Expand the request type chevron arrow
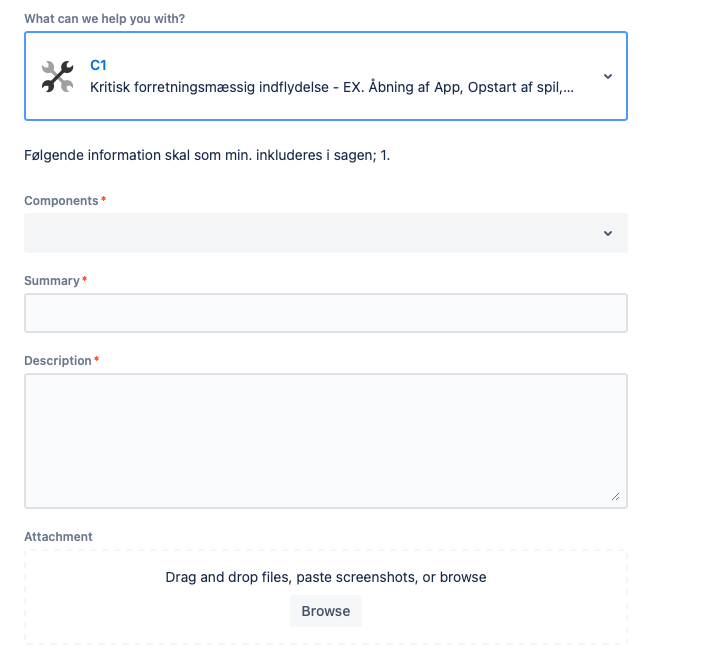 coord(608,77)
